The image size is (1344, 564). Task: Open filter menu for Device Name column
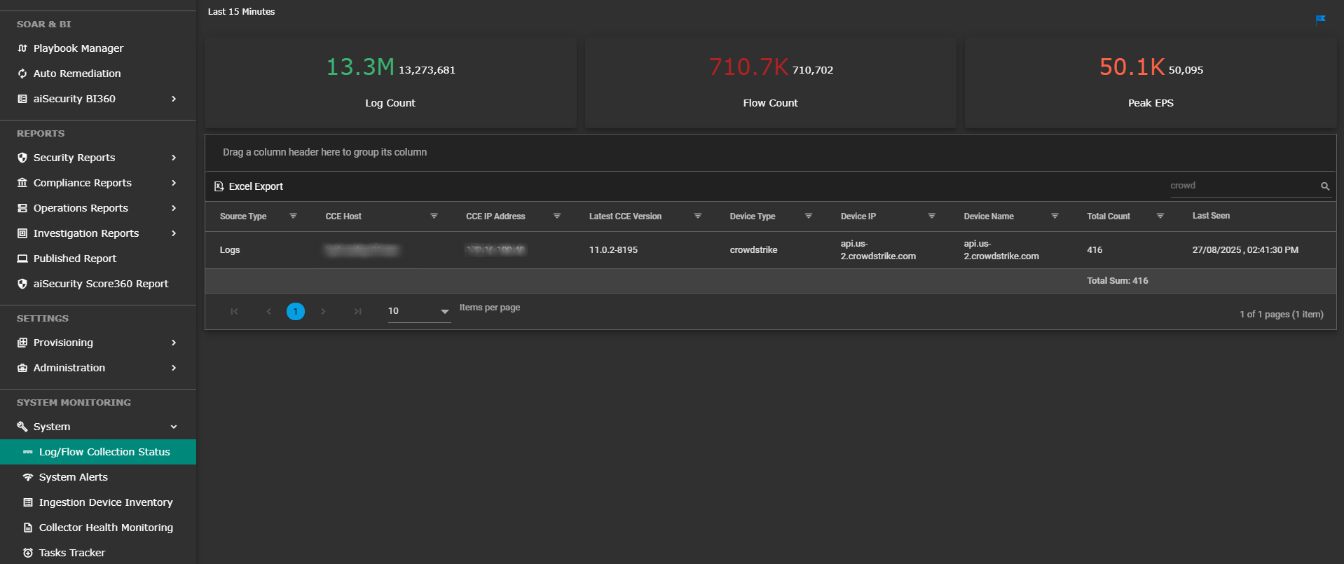point(1054,216)
